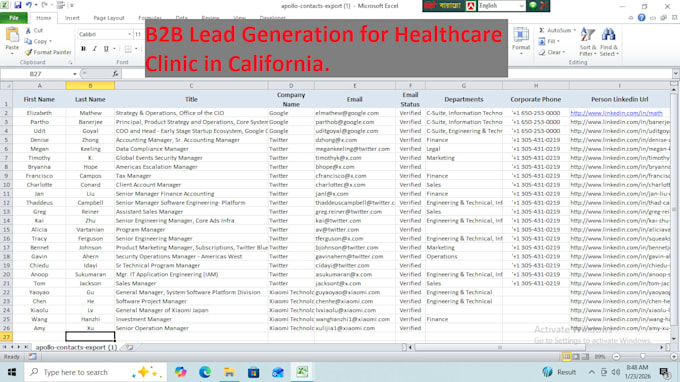Open the Copy dropdown arrow
The image size is (680, 382).
(51, 41)
